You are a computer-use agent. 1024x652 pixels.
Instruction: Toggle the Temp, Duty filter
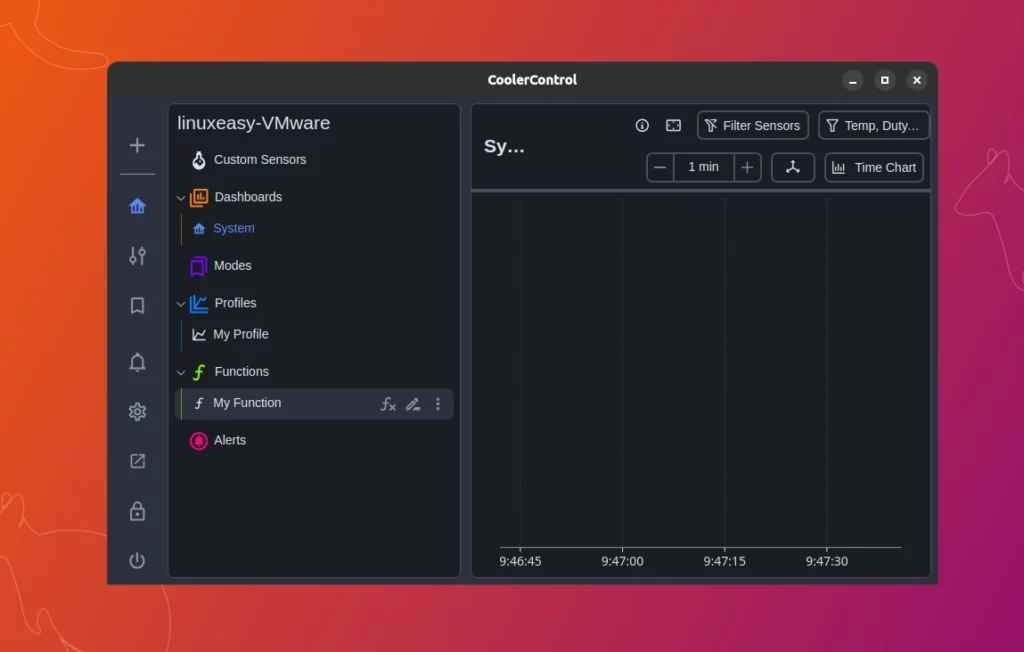(x=874, y=125)
